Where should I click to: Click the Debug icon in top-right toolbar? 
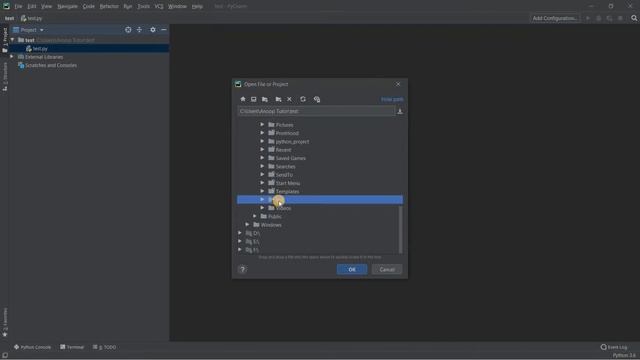click(x=599, y=18)
